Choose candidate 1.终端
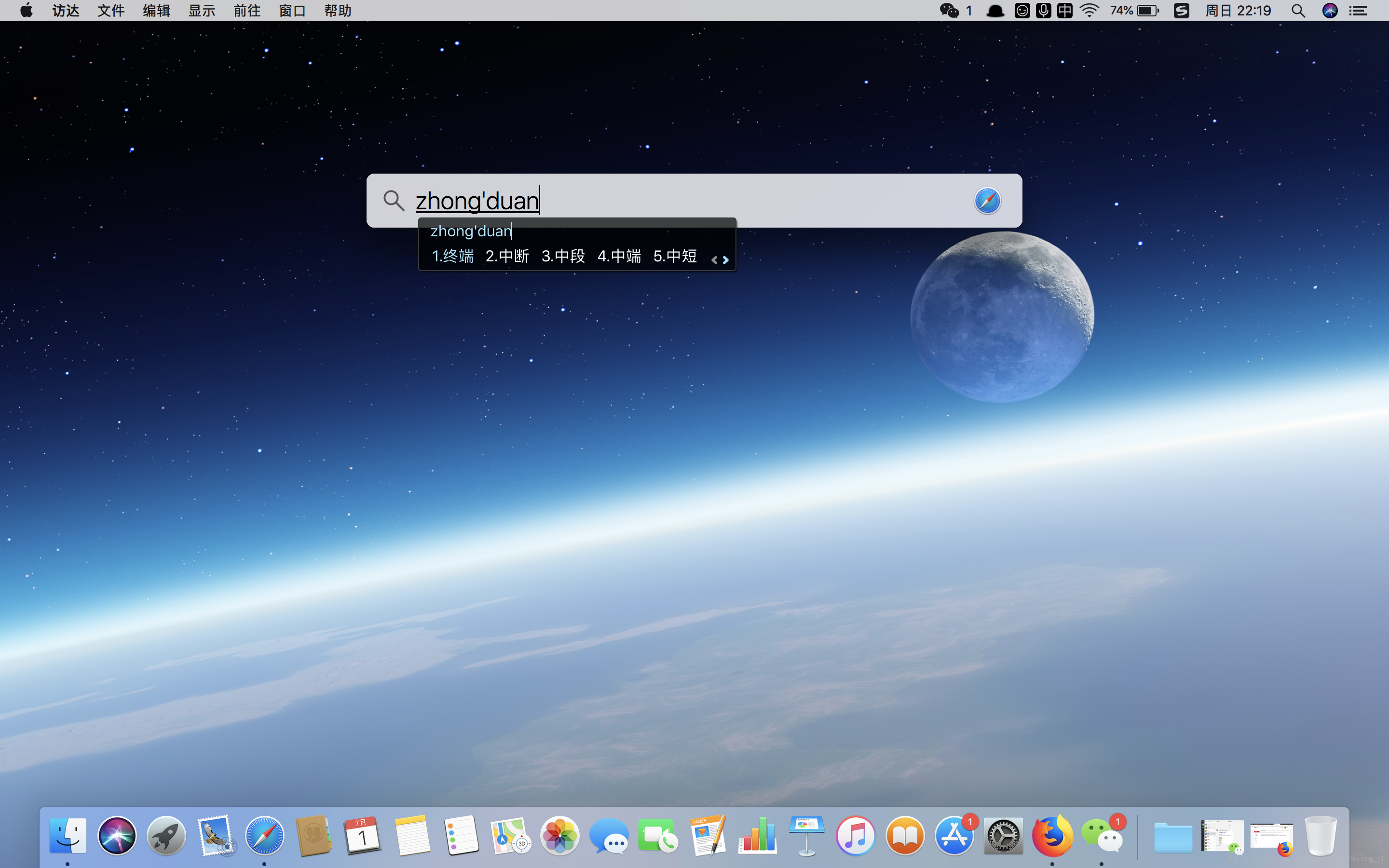Screen dimensions: 1389x868 tap(453, 256)
